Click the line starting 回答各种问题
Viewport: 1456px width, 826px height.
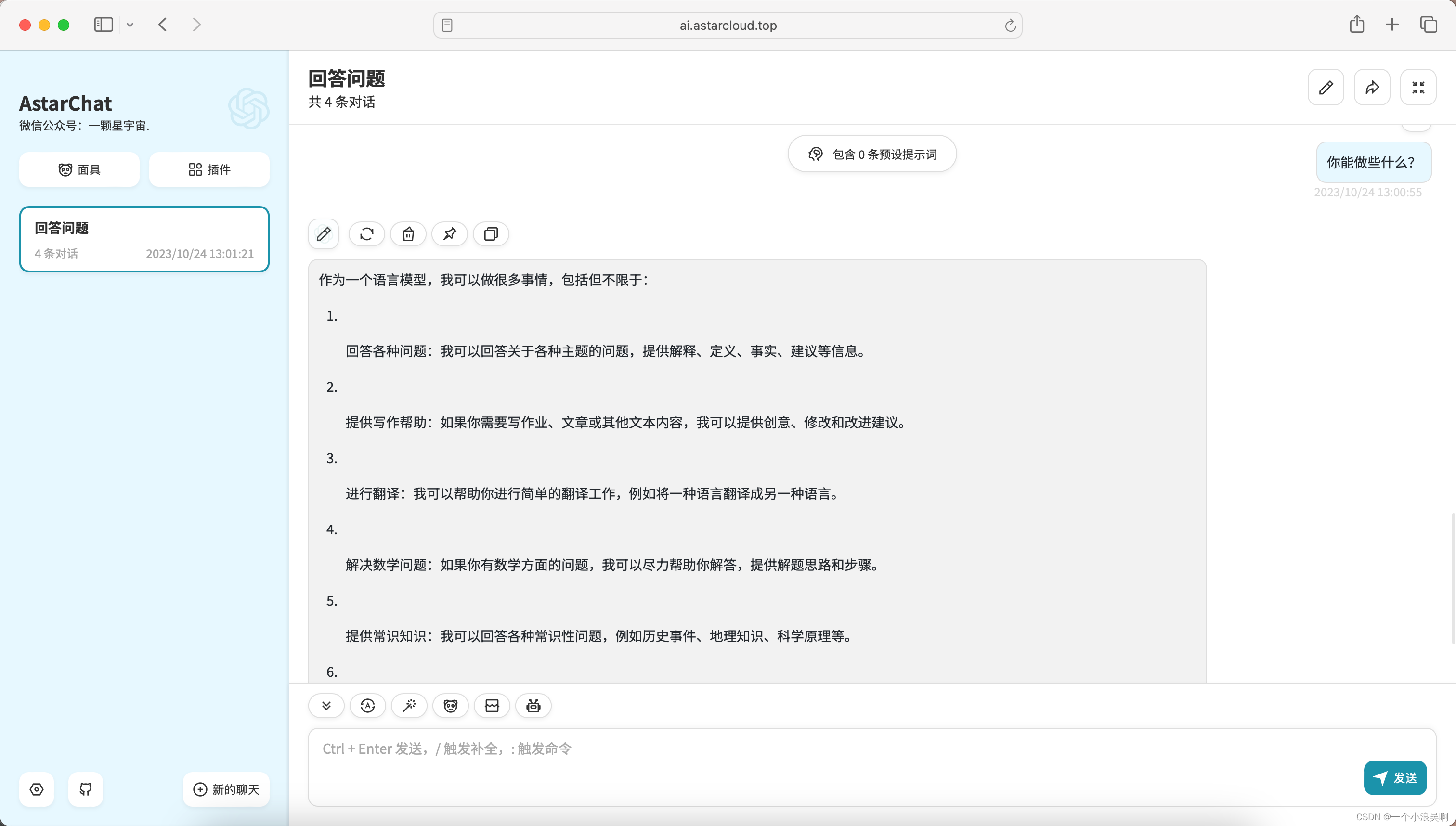click(x=607, y=351)
